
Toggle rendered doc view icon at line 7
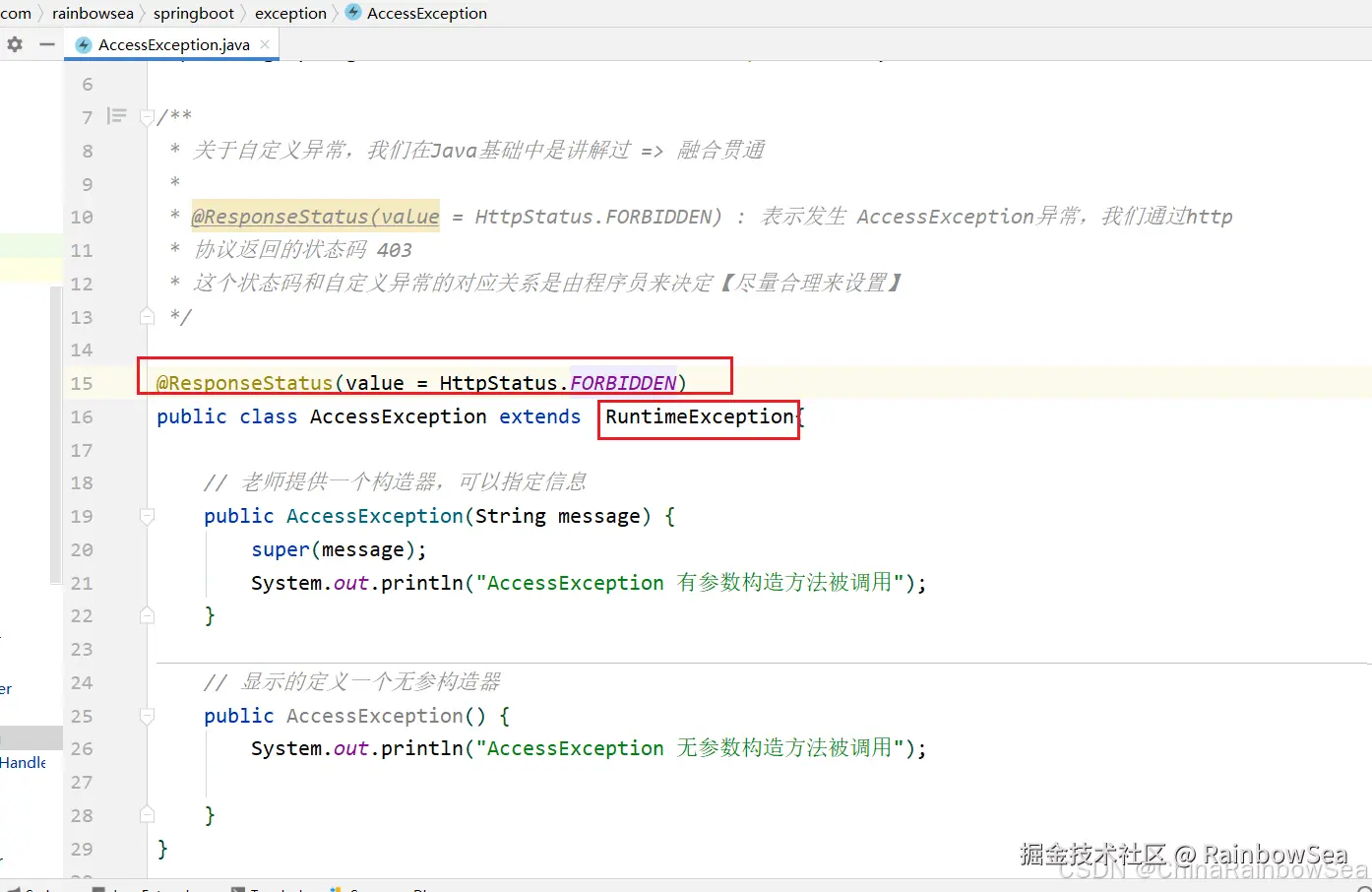[116, 116]
